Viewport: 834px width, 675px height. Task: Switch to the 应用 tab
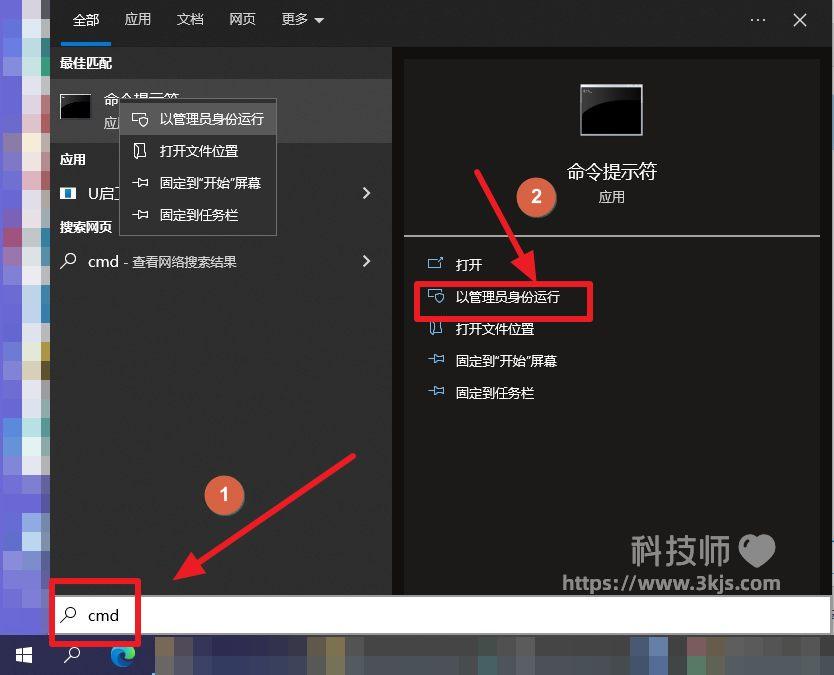[138, 20]
